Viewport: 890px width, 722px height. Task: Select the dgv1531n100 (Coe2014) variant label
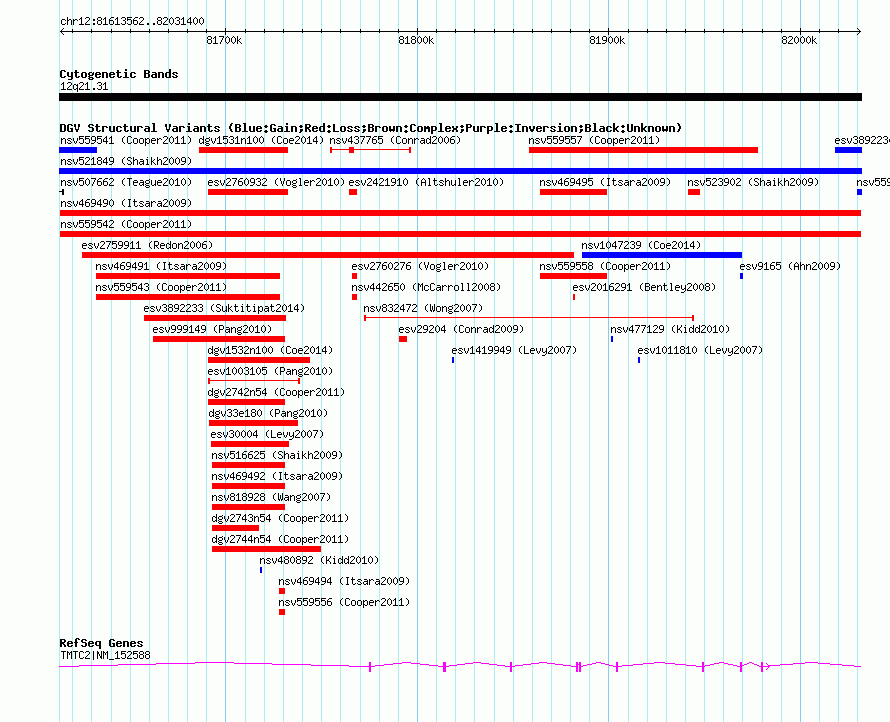point(261,140)
